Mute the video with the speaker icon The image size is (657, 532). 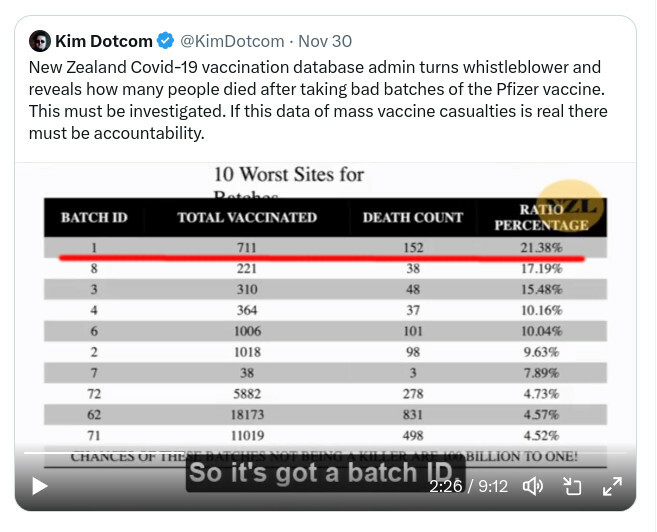(533, 486)
